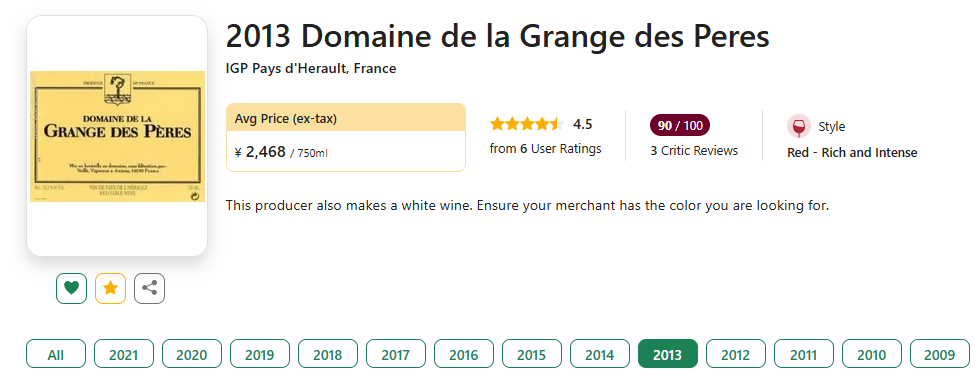Click the Avg Price (ex-tax) box
The image size is (975, 379).
346,137
